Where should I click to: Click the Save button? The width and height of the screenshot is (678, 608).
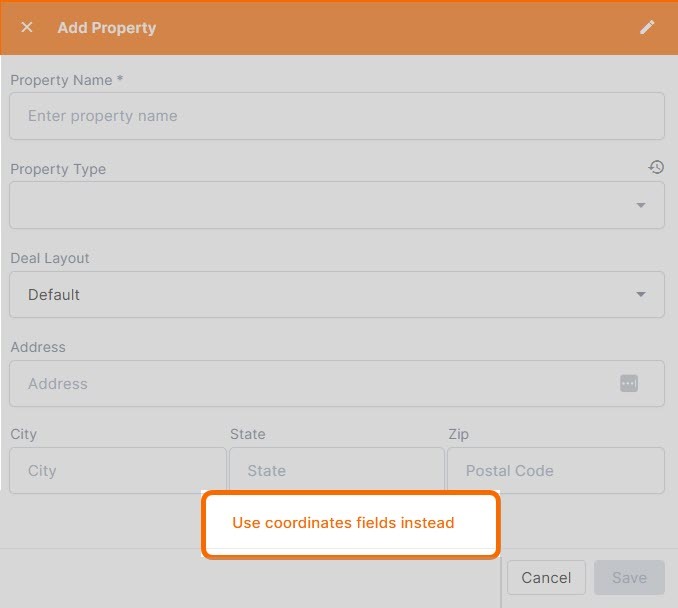(x=629, y=577)
